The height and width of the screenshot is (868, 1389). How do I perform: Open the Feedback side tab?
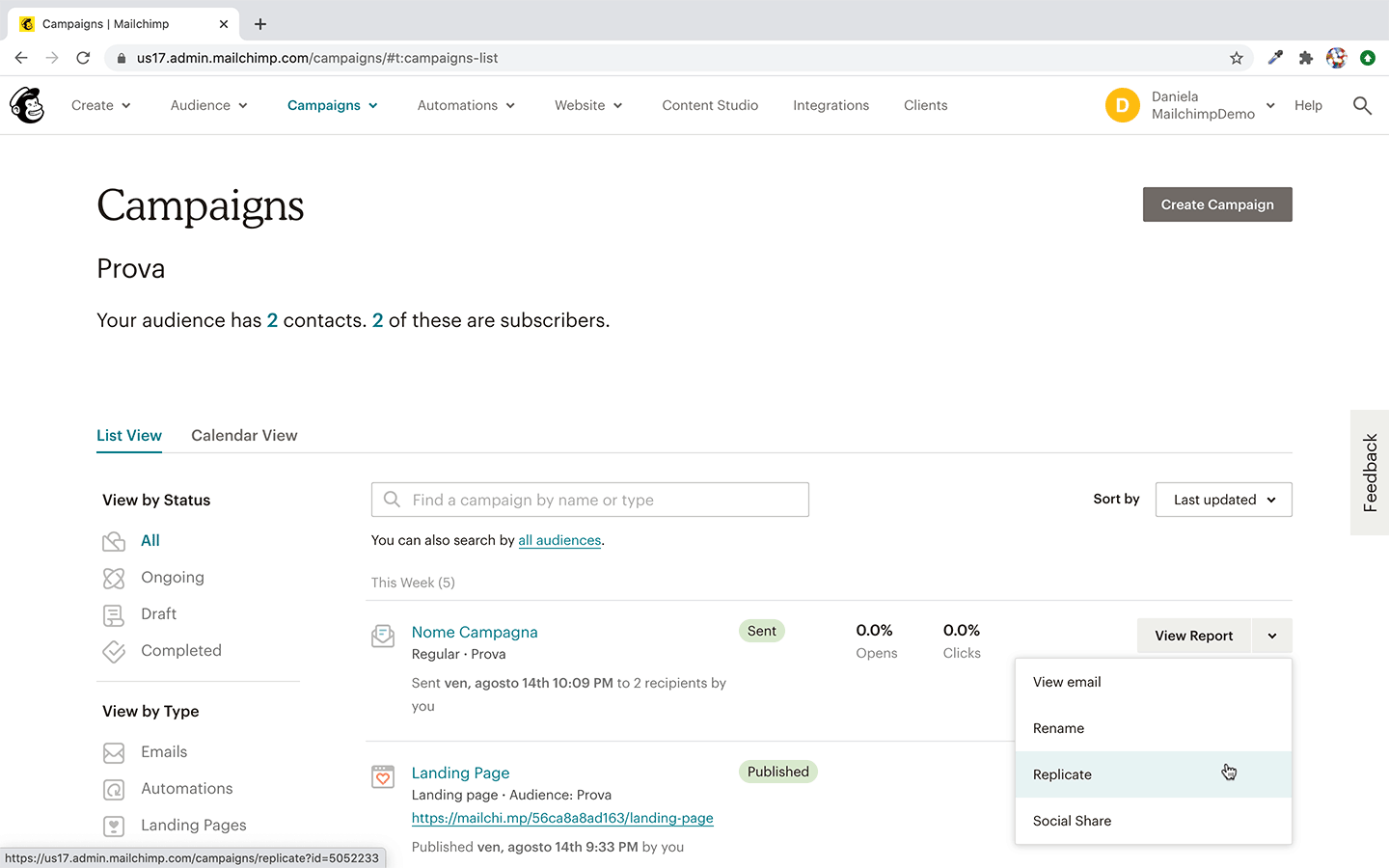[1370, 473]
